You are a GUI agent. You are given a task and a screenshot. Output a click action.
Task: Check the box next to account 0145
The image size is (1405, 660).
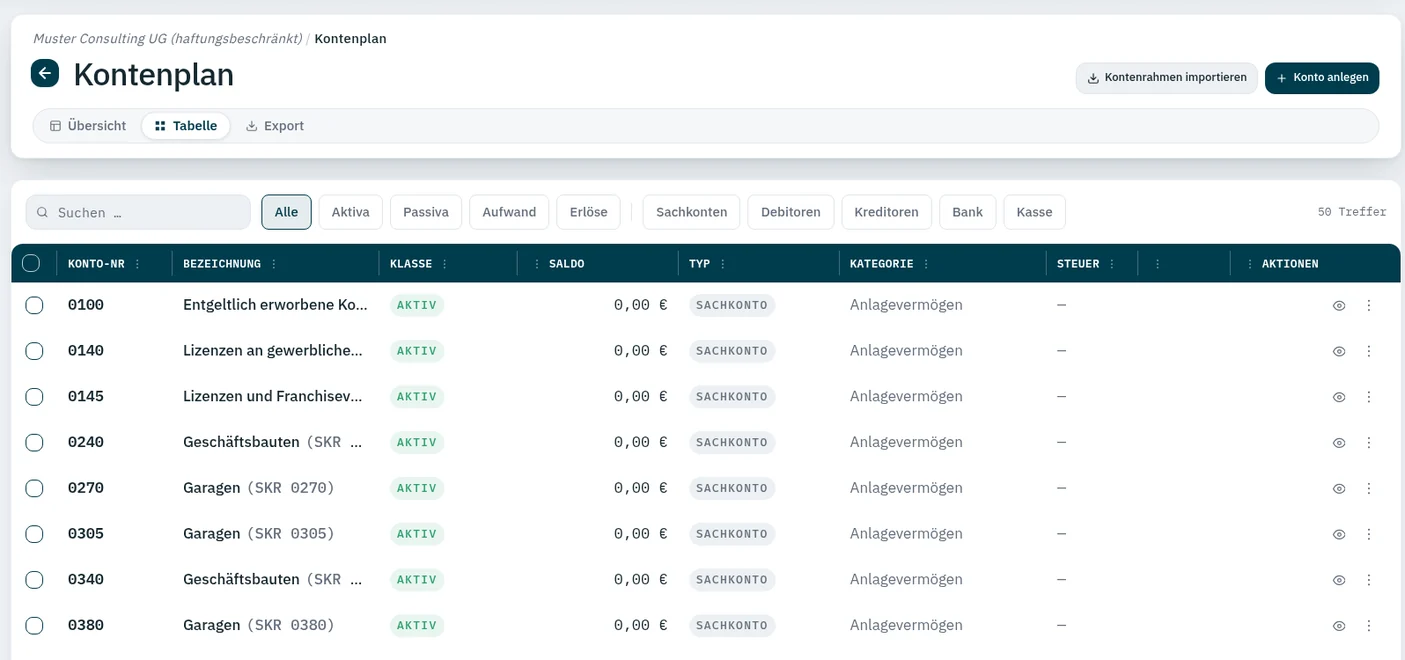(x=34, y=397)
